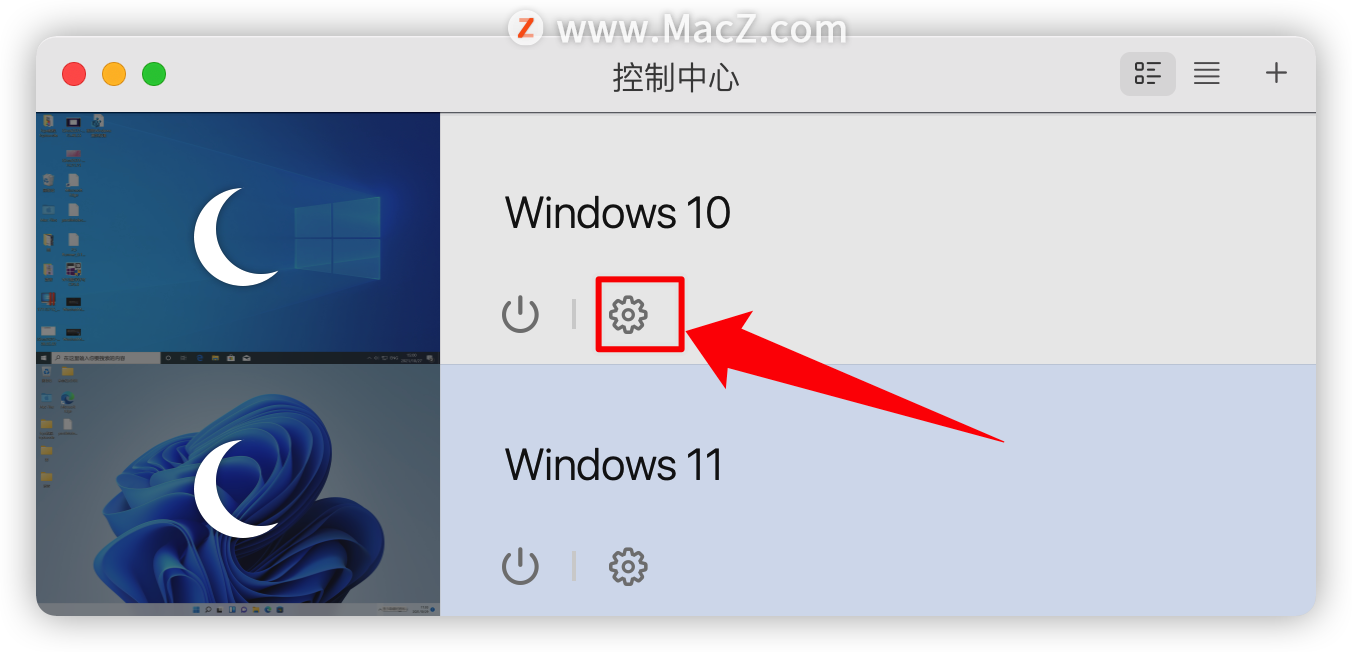Image resolution: width=1352 pixels, height=652 pixels.
Task: Close the Control Center window
Action: (74, 74)
